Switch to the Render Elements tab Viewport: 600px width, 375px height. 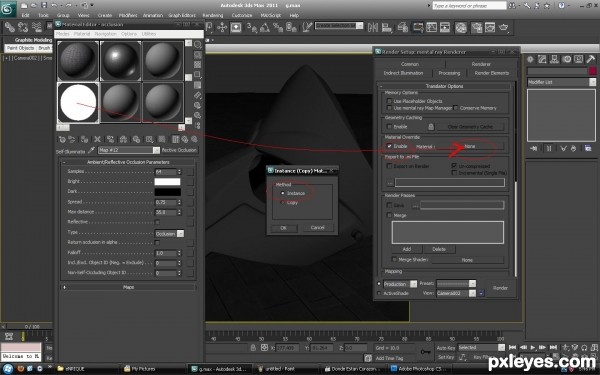pyautogui.click(x=492, y=73)
